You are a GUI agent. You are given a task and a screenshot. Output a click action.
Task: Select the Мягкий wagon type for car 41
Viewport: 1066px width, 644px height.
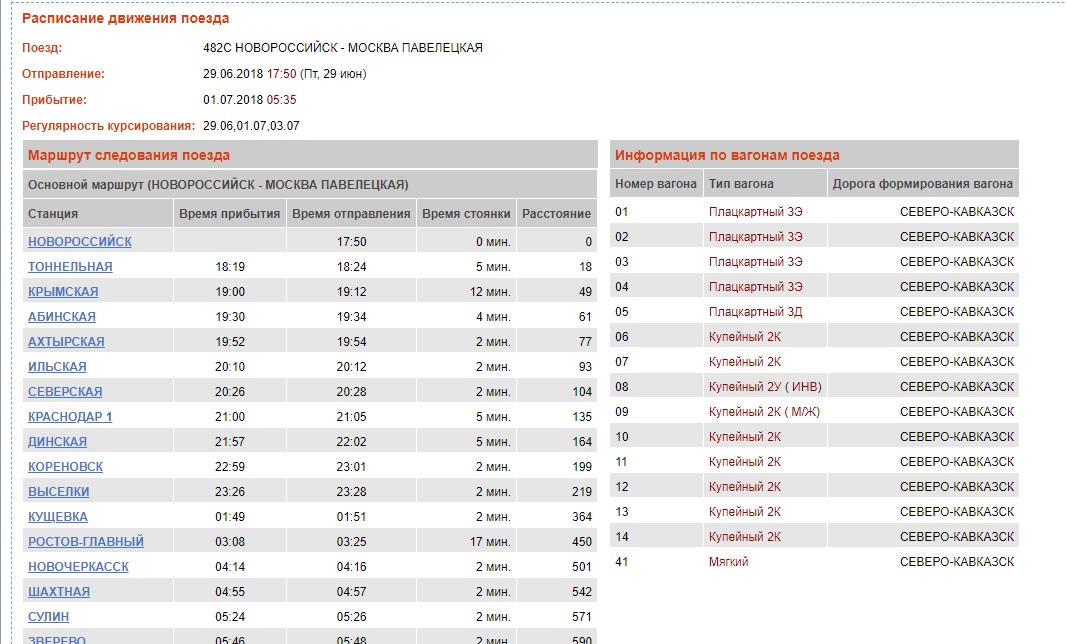(728, 562)
